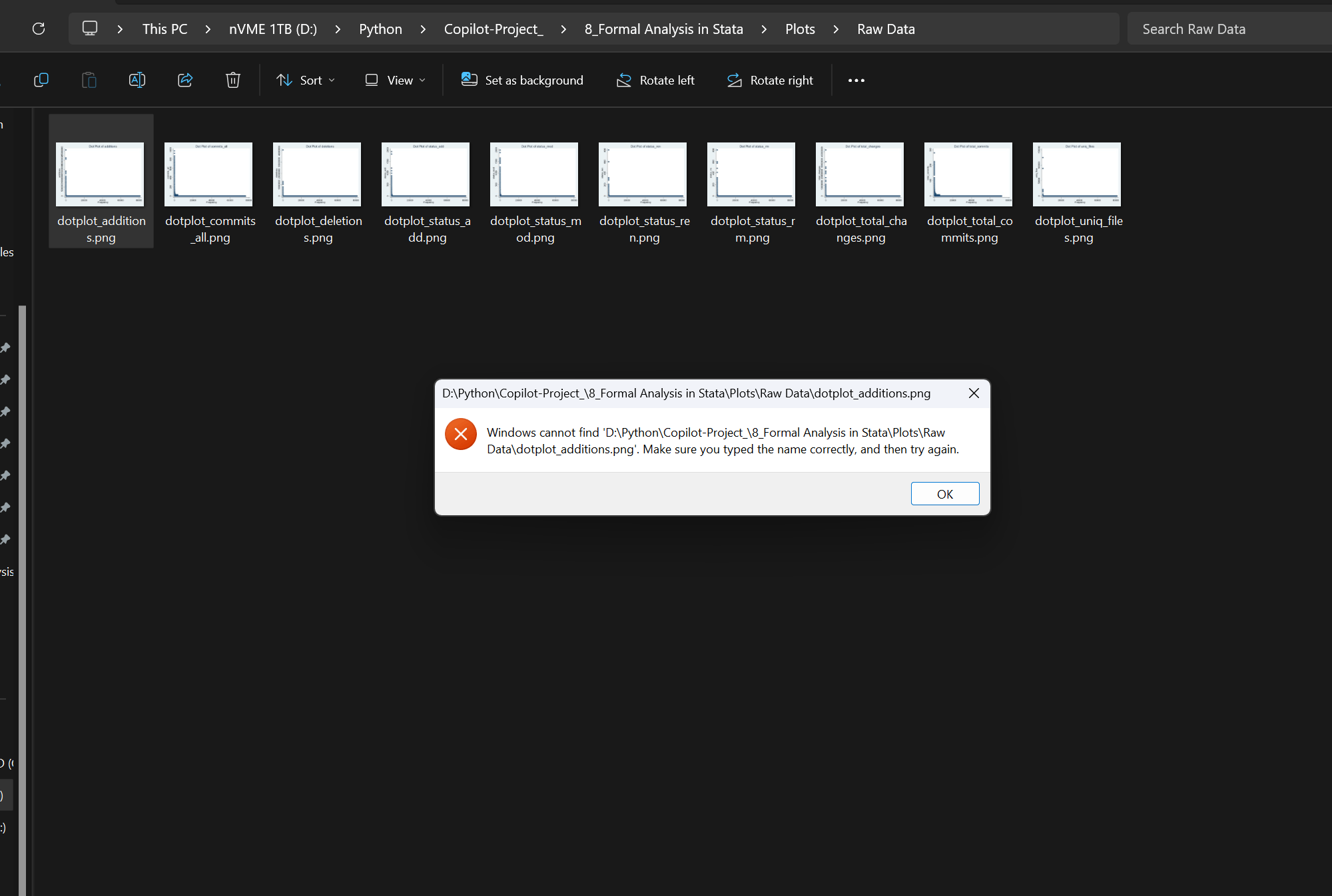Click the Copy icon in toolbar

click(41, 80)
